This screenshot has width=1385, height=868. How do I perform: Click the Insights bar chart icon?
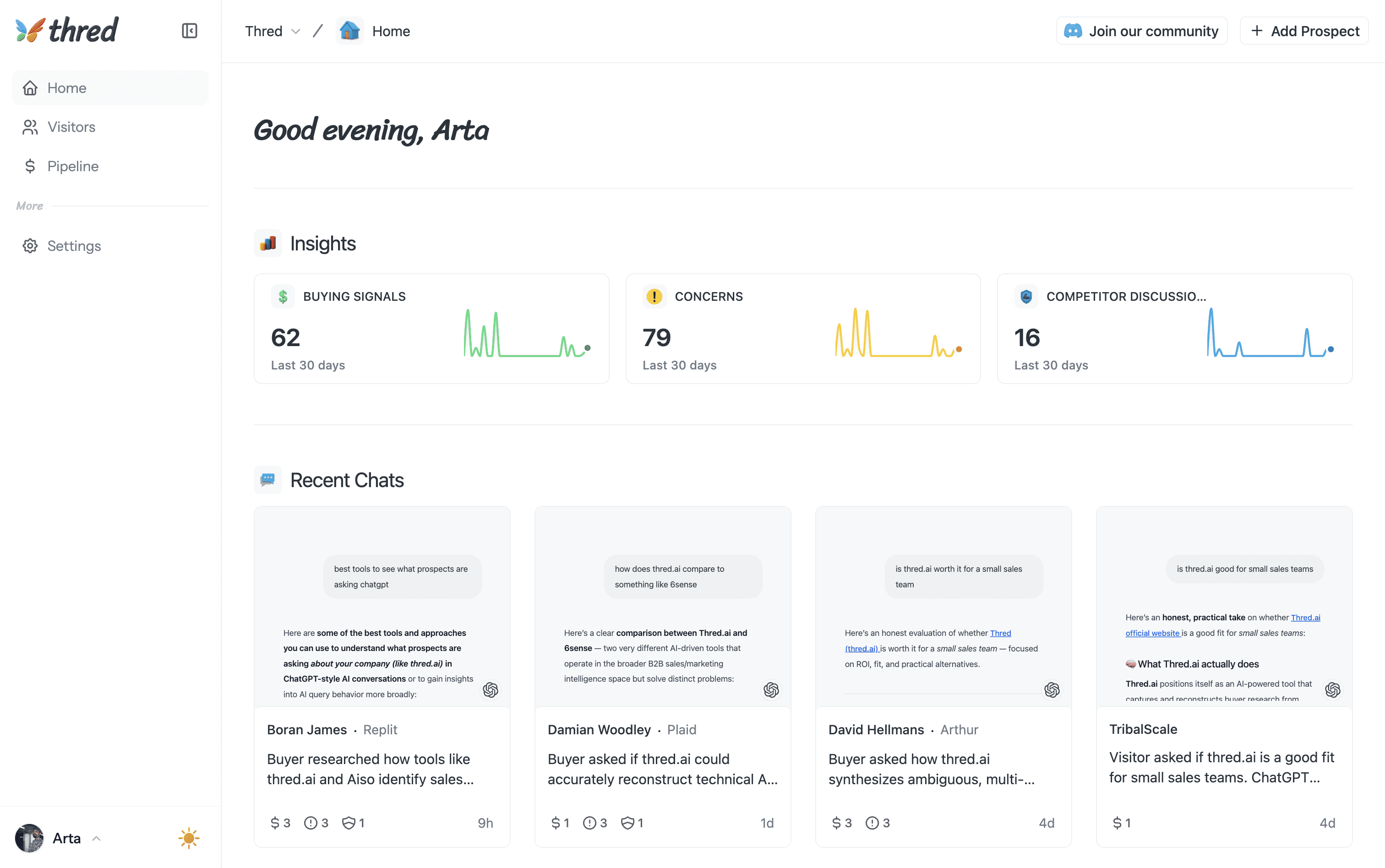(x=267, y=244)
